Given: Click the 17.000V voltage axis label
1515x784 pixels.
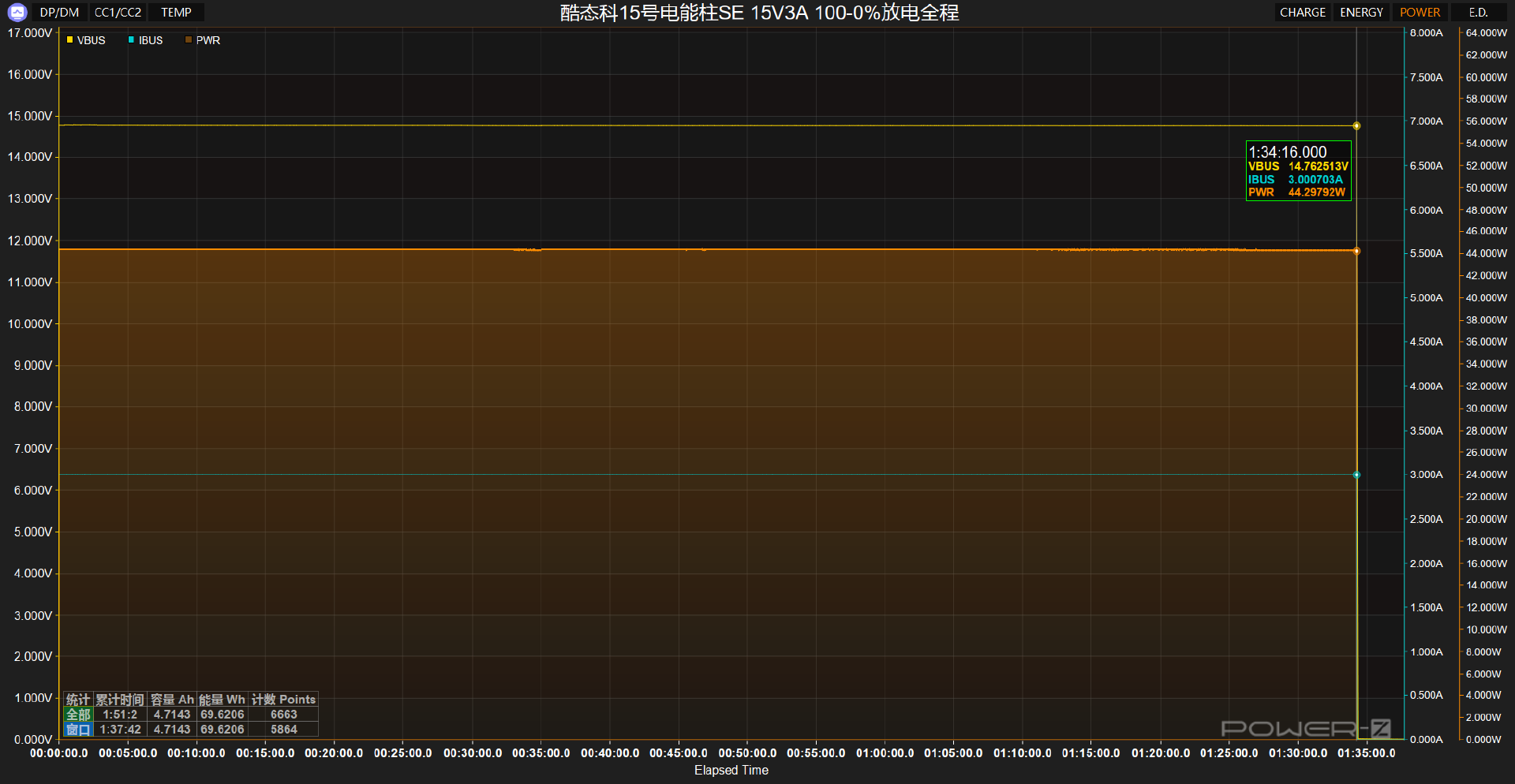Looking at the screenshot, I should click(x=30, y=33).
